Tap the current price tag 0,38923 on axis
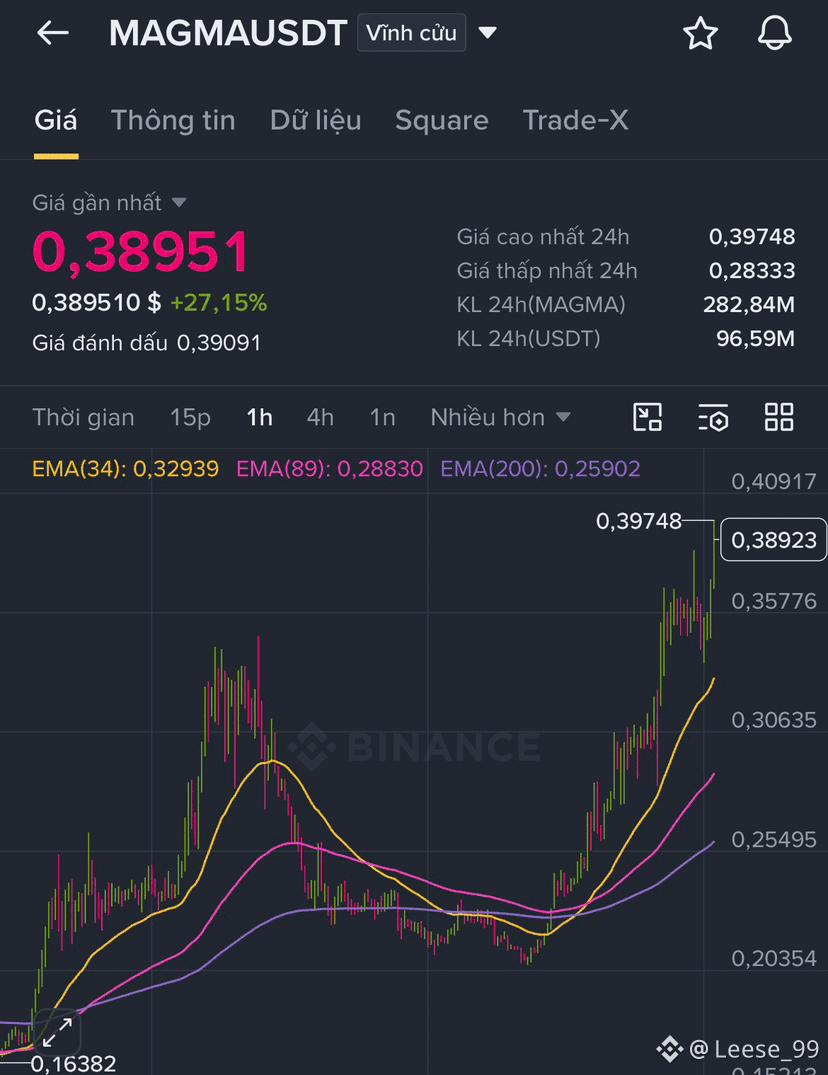The width and height of the screenshot is (828, 1075). (774, 540)
